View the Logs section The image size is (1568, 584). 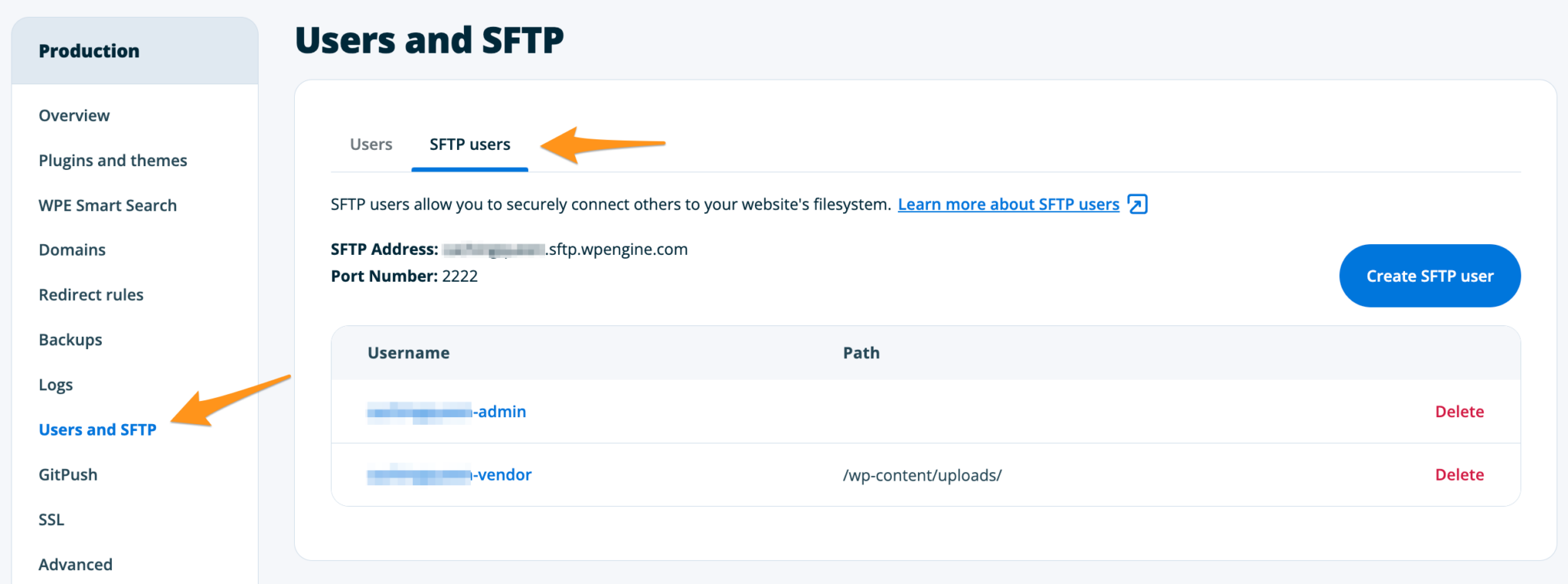56,385
